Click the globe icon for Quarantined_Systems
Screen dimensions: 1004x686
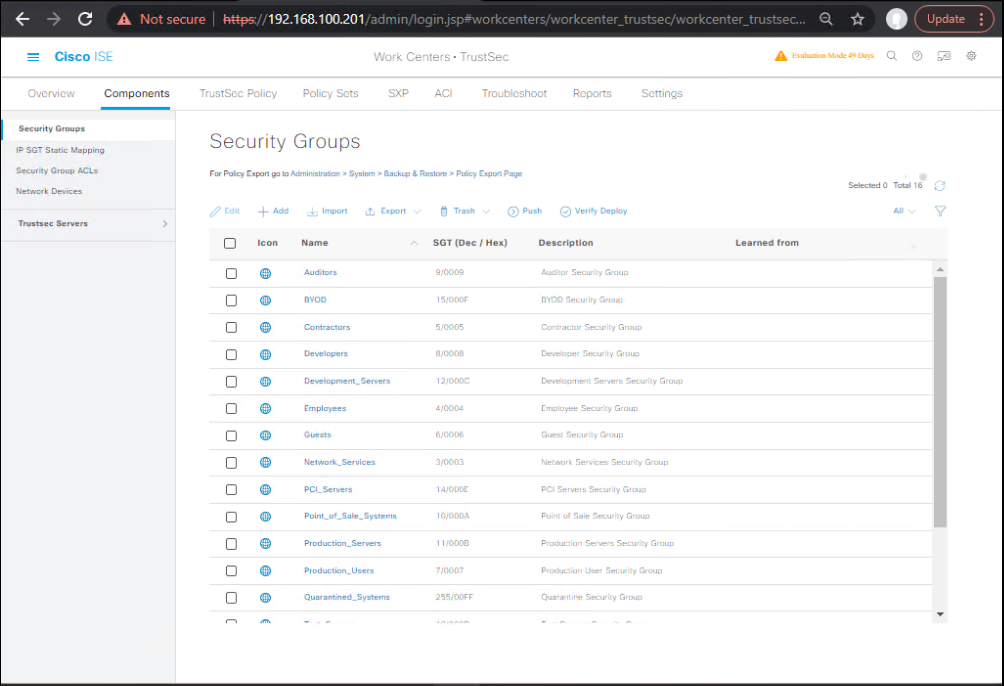tap(265, 598)
